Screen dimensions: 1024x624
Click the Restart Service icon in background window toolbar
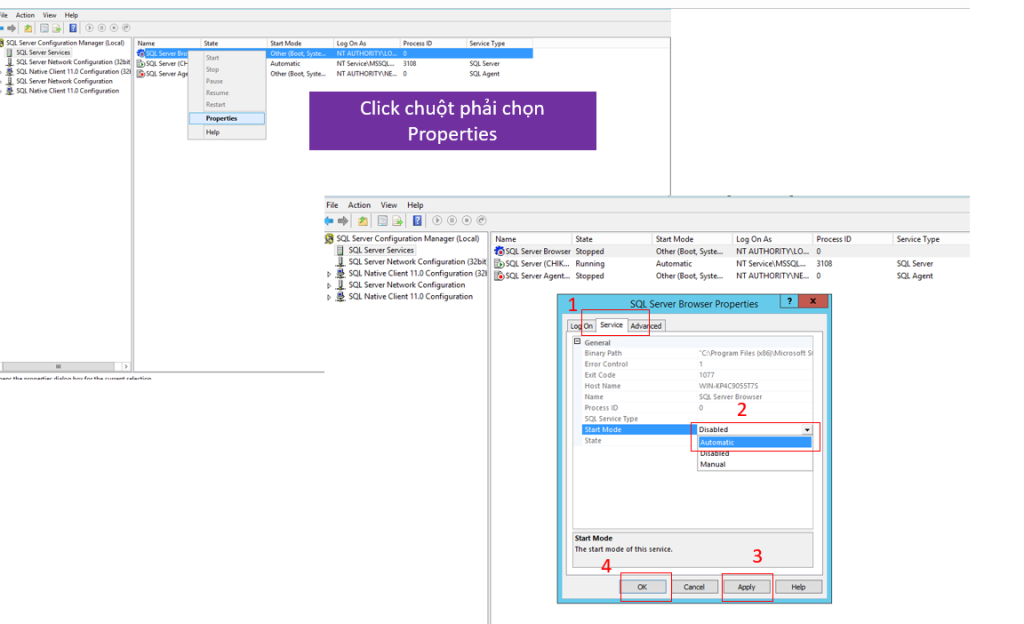[127, 28]
